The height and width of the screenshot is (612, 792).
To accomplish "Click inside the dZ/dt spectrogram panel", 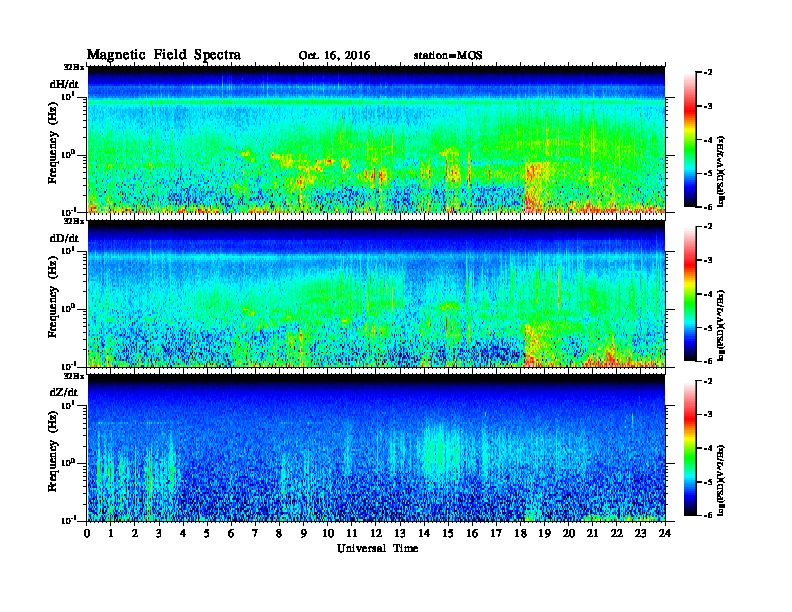I will point(376,448).
